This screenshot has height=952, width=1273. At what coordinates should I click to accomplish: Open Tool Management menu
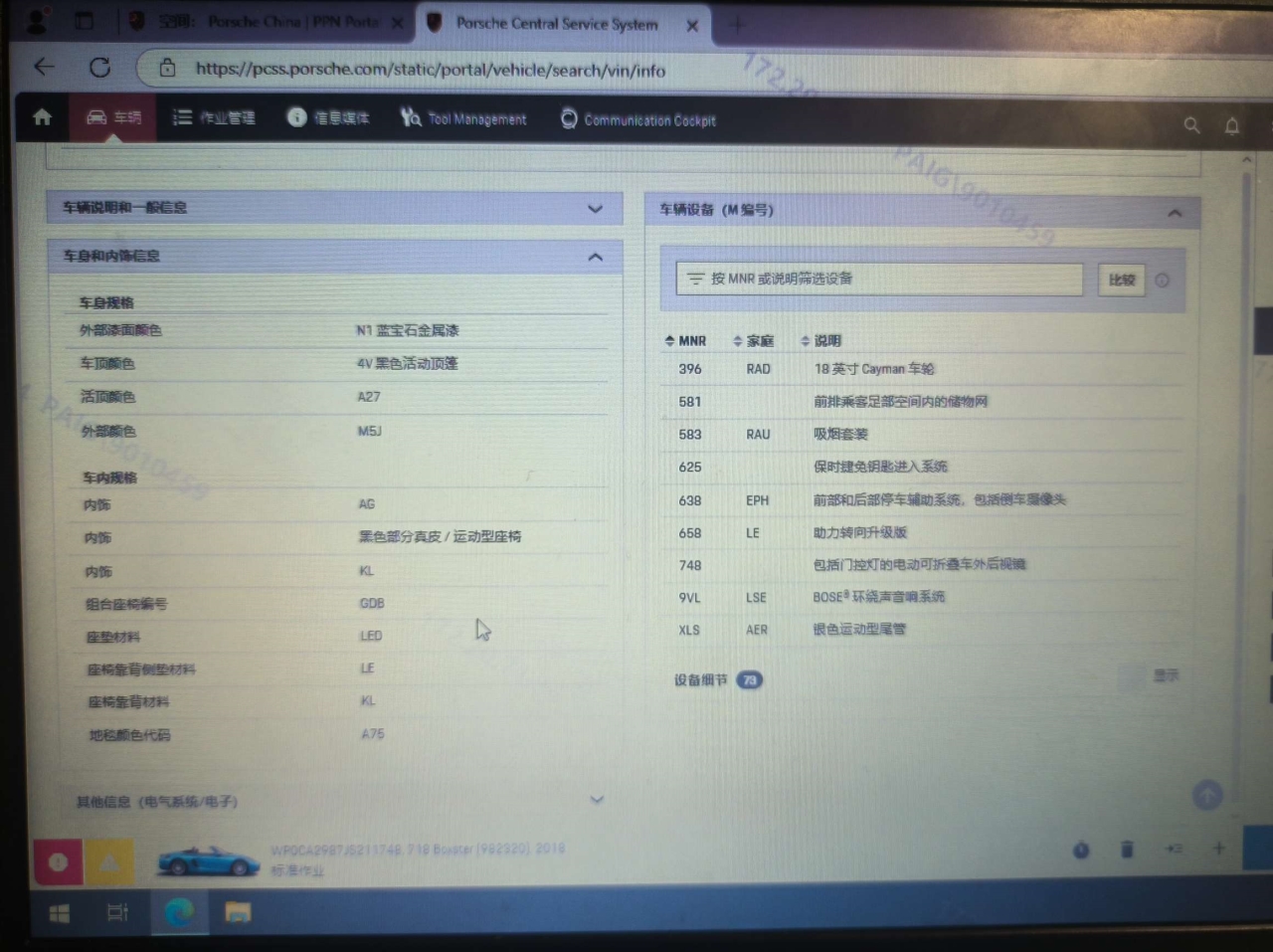(x=463, y=119)
